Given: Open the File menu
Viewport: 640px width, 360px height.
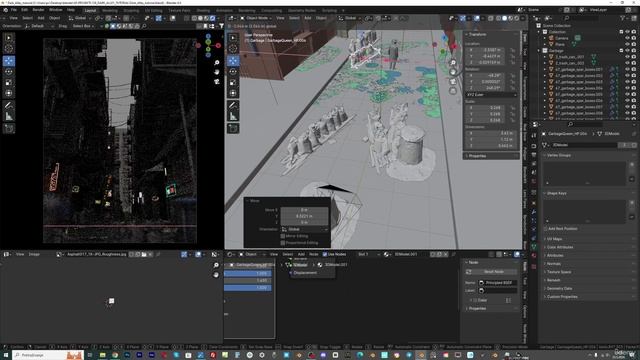Looking at the screenshot, I should 14,10.
